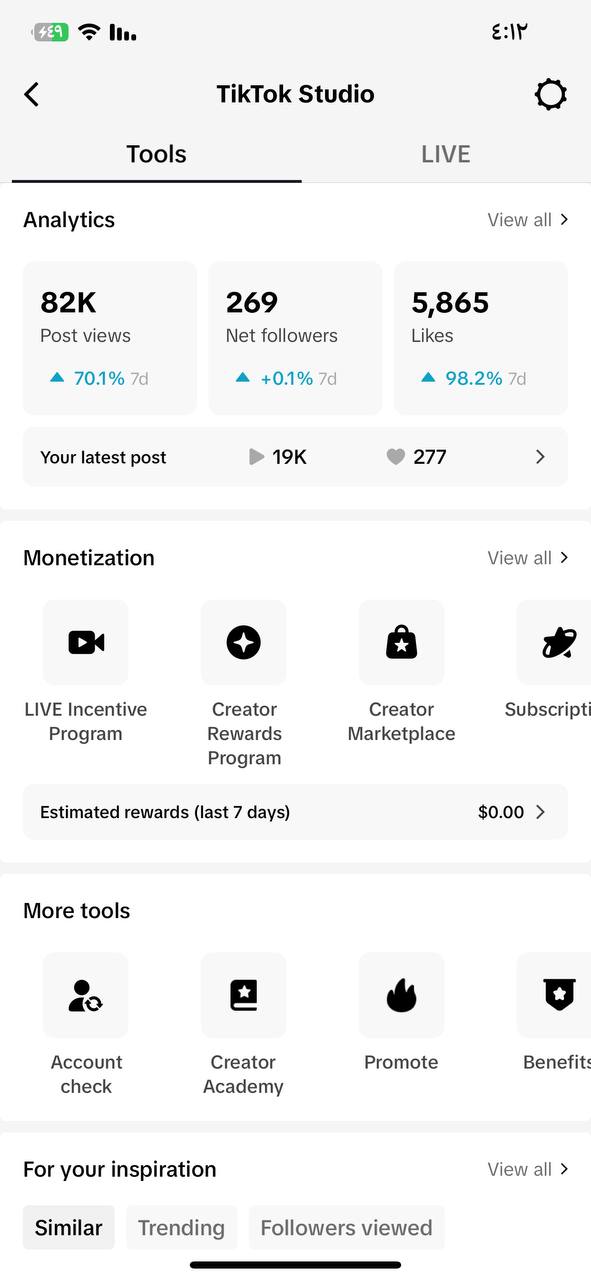Viewport: 591px width, 1280px height.
Task: Select the Similar filter chip
Action: tap(69, 1227)
